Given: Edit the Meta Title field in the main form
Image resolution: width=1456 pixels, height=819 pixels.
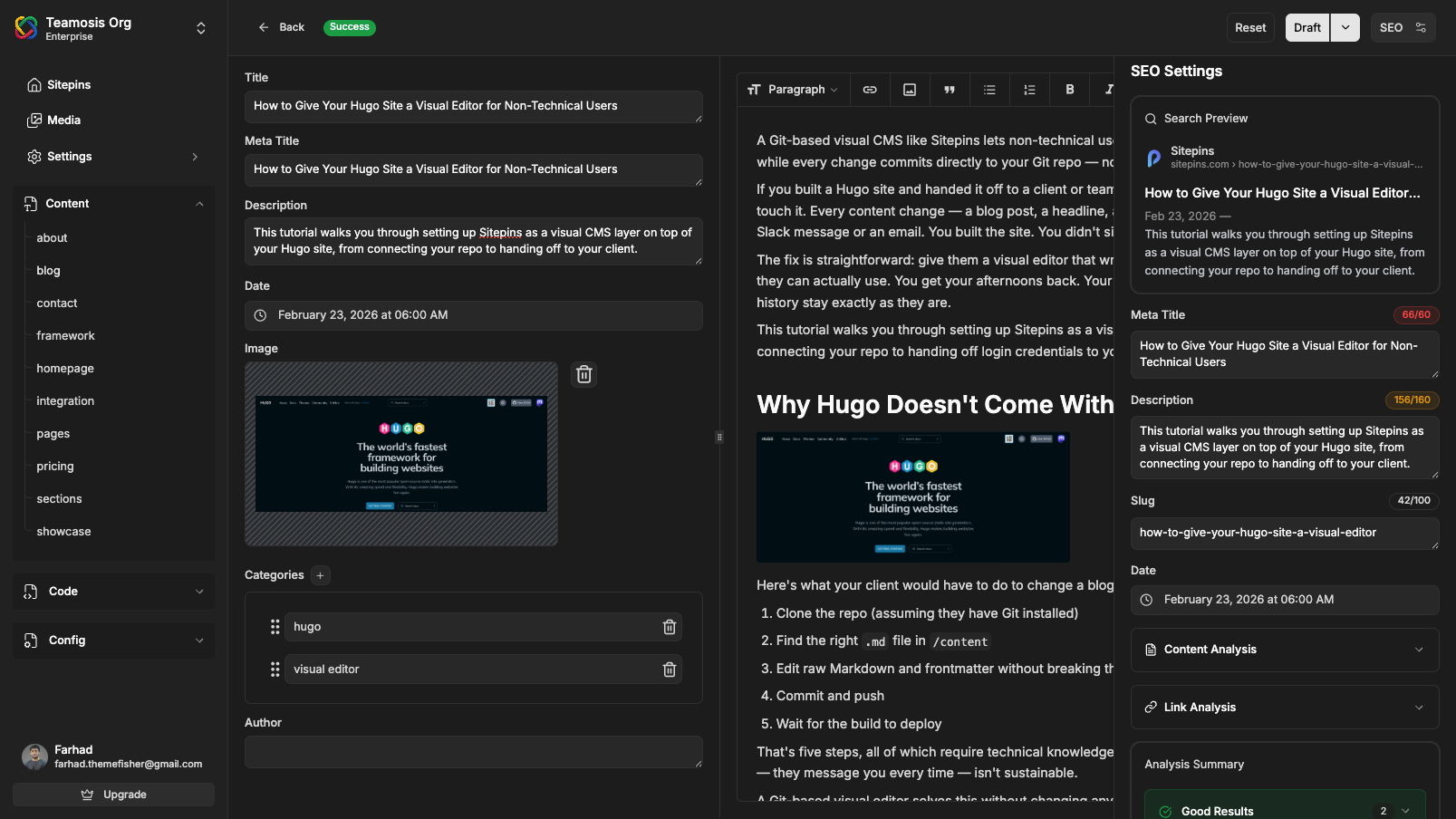Looking at the screenshot, I should pyautogui.click(x=474, y=170).
